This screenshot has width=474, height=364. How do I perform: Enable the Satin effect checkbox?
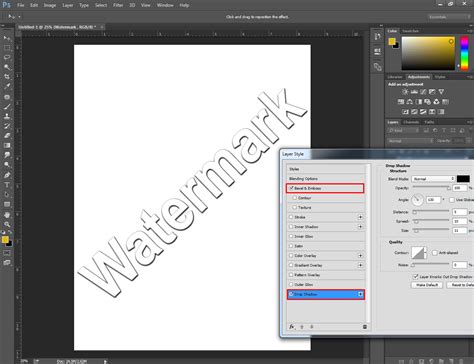pyautogui.click(x=291, y=246)
